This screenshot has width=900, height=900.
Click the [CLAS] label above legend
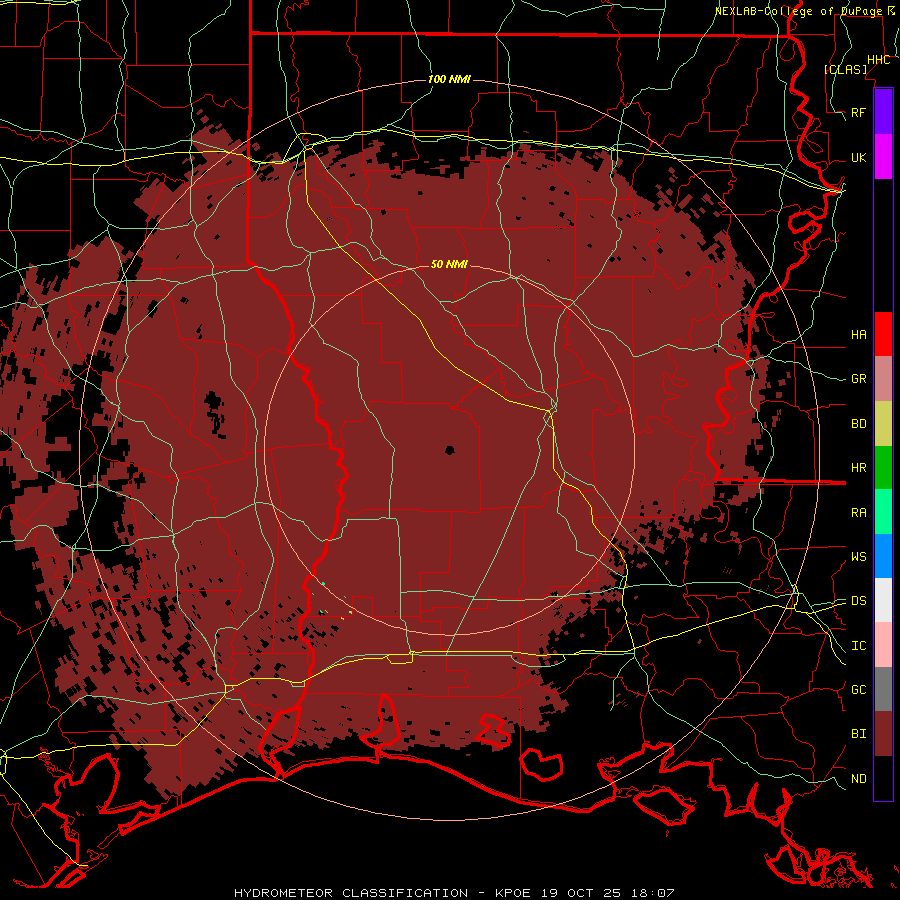[845, 69]
